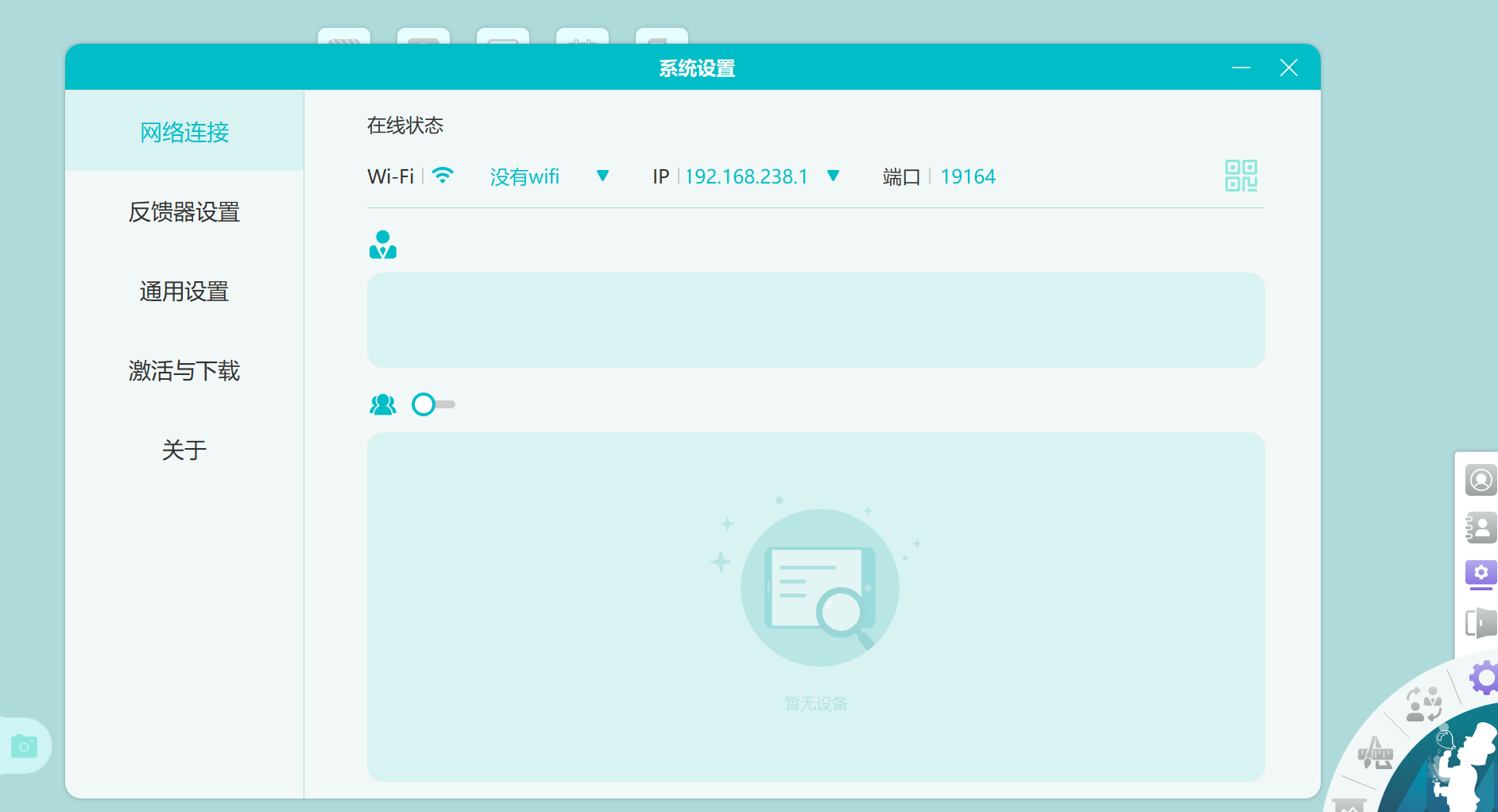This screenshot has height=812, width=1498.
Task: Open the user account profile icon
Action: click(x=1481, y=480)
